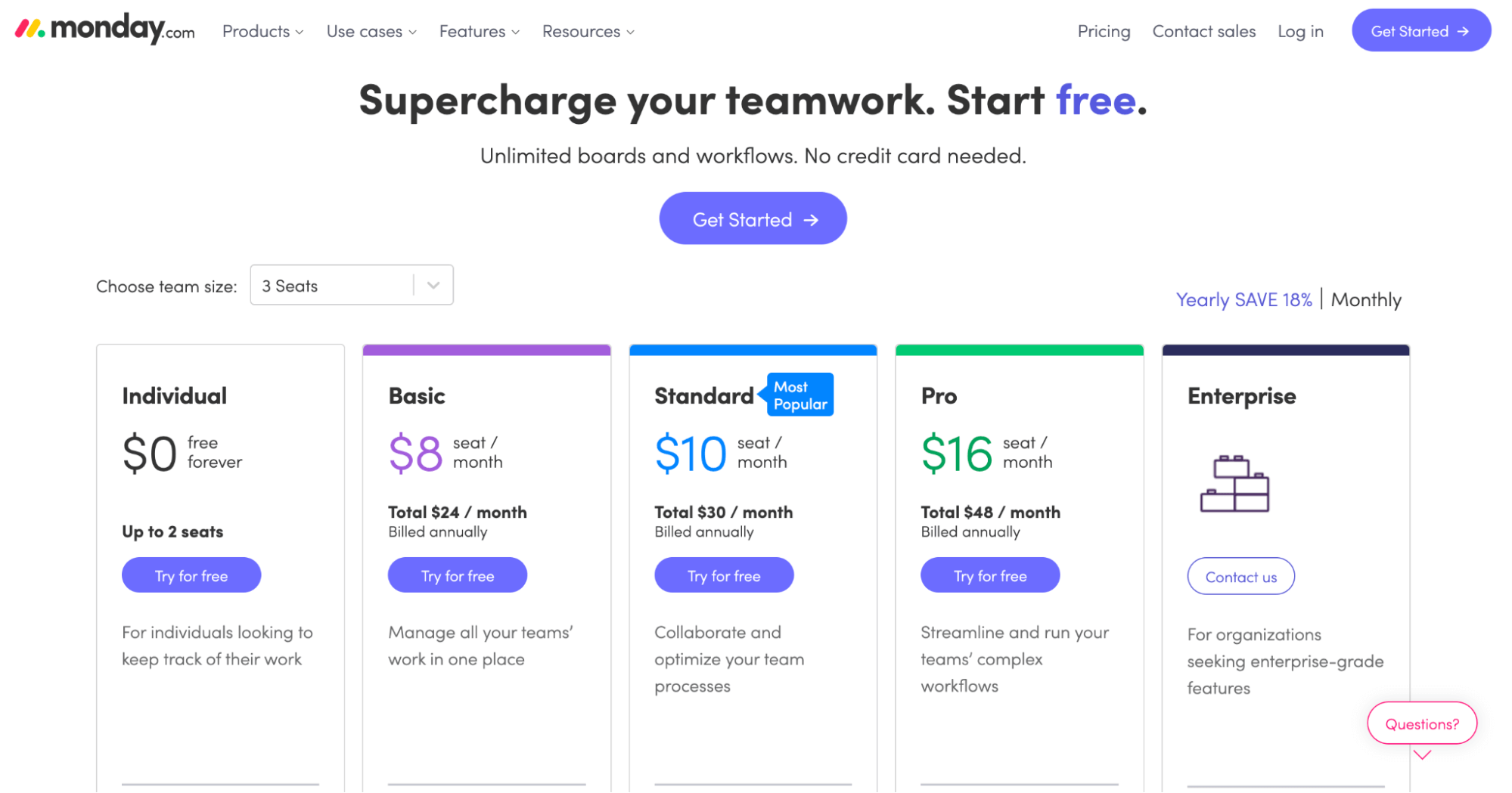This screenshot has width=1512, height=793.
Task: Click the pink chevron below the Questions bubble
Action: coord(1421,754)
